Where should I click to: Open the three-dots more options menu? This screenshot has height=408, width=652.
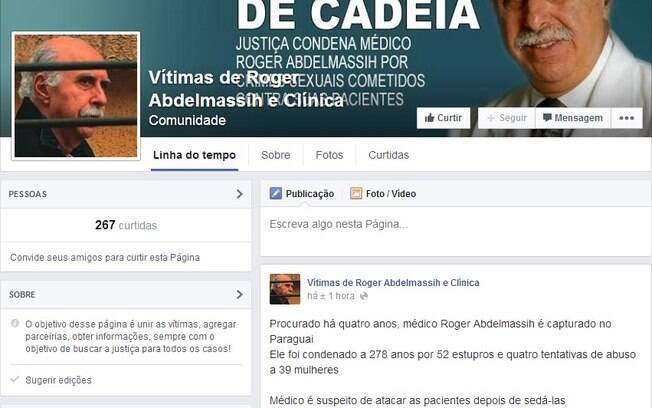click(626, 118)
